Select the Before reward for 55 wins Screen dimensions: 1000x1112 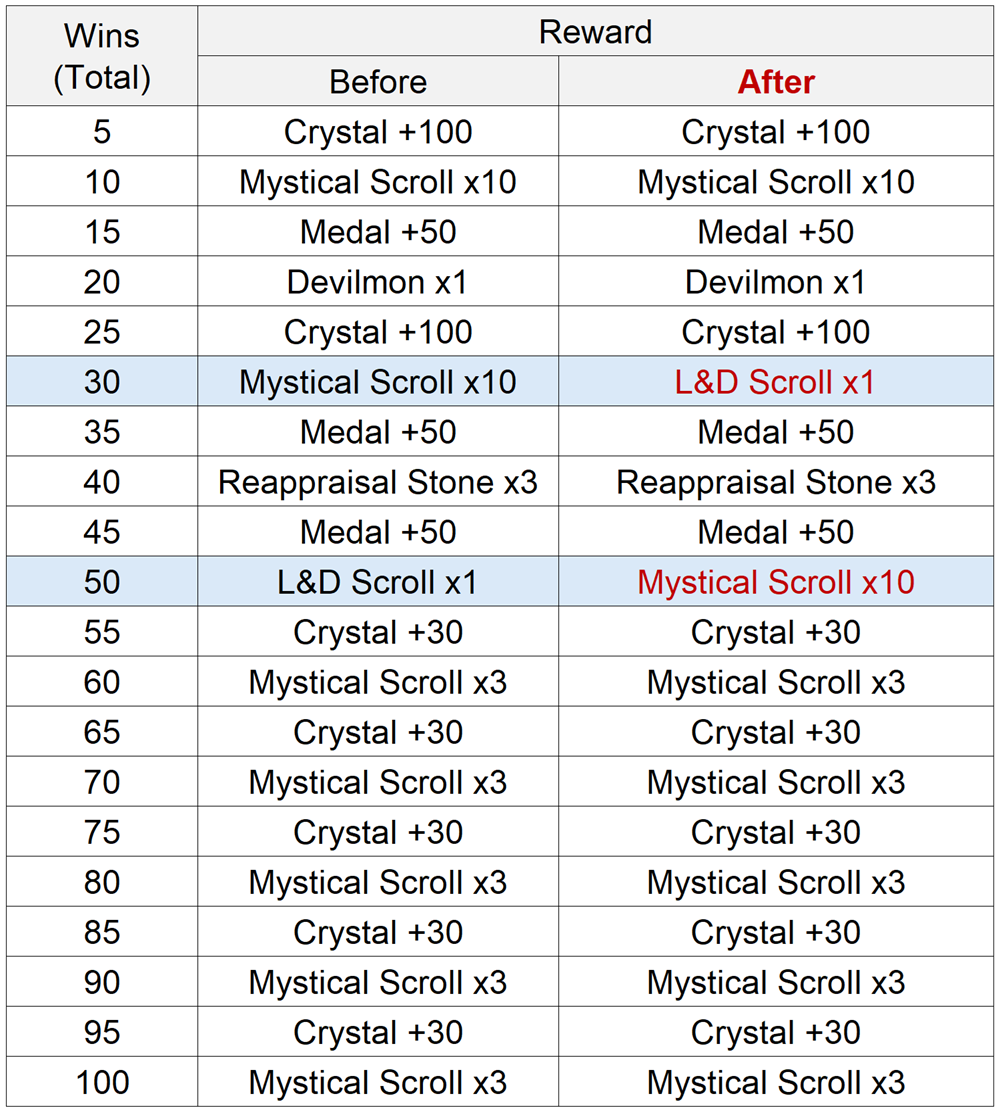point(378,632)
